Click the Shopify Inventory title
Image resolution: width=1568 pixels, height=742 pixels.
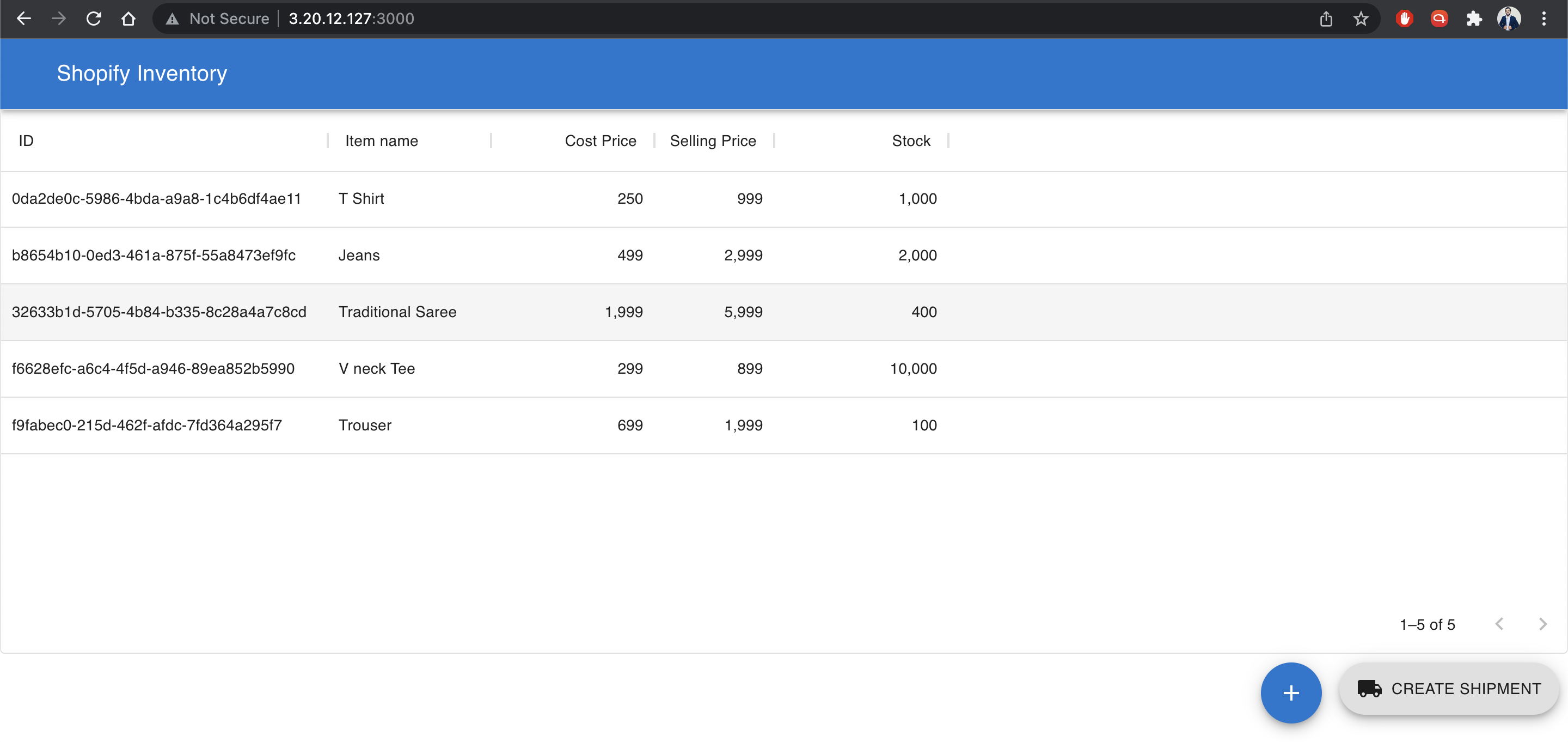point(142,73)
